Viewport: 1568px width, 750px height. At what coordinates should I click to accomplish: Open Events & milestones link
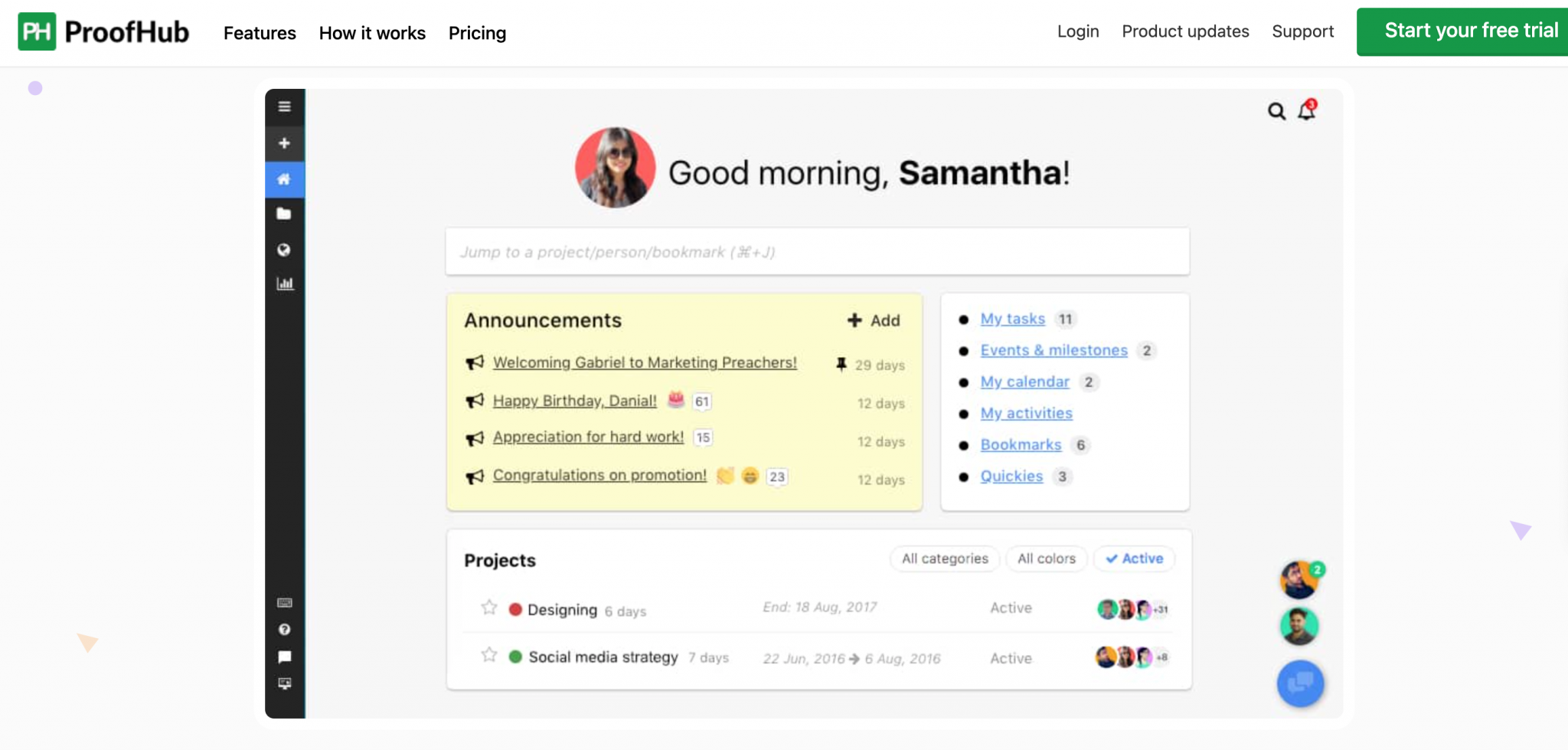pyautogui.click(x=1053, y=350)
